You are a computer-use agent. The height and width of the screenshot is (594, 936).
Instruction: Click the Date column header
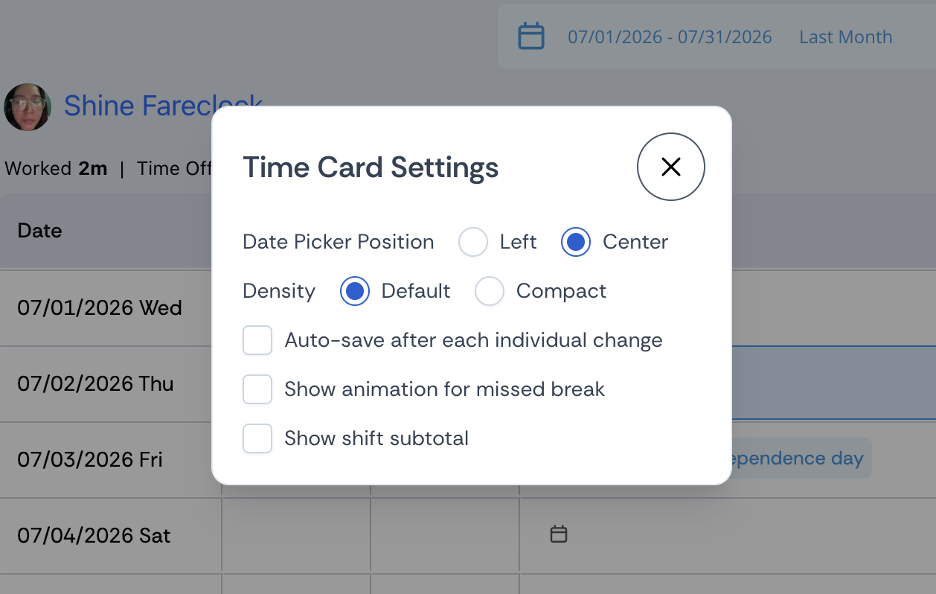point(39,230)
